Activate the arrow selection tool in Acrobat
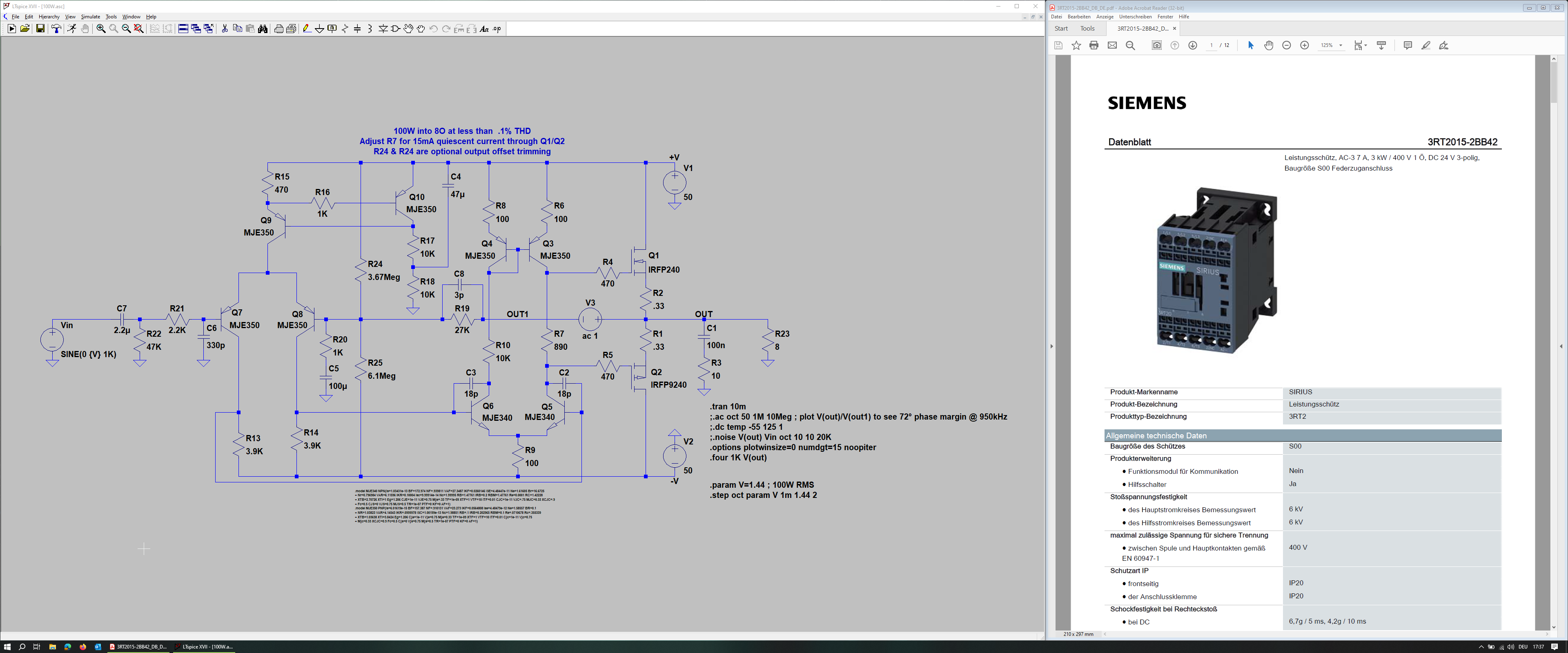 pyautogui.click(x=1250, y=46)
